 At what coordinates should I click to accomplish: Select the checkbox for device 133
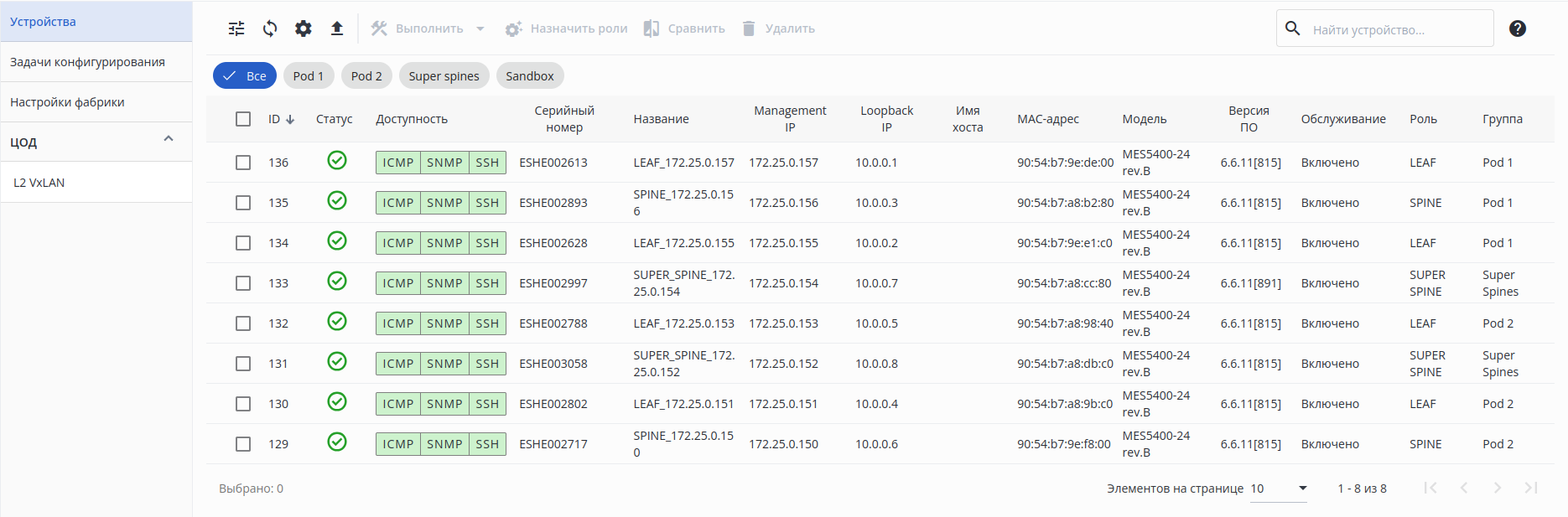point(243,283)
